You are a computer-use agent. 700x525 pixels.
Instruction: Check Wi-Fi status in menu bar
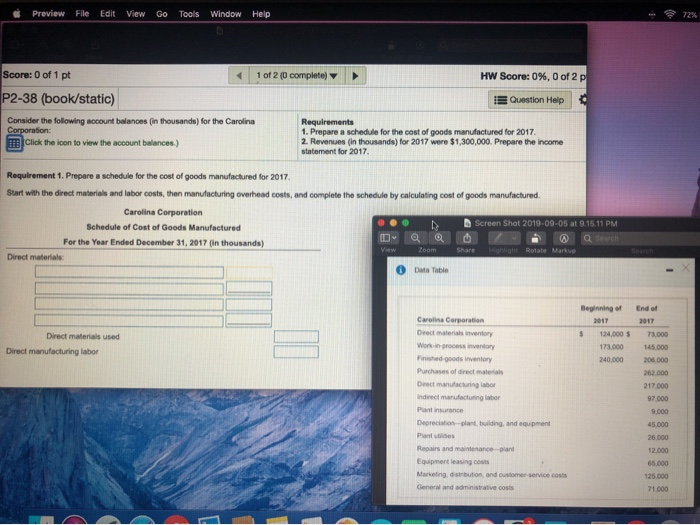click(x=670, y=14)
